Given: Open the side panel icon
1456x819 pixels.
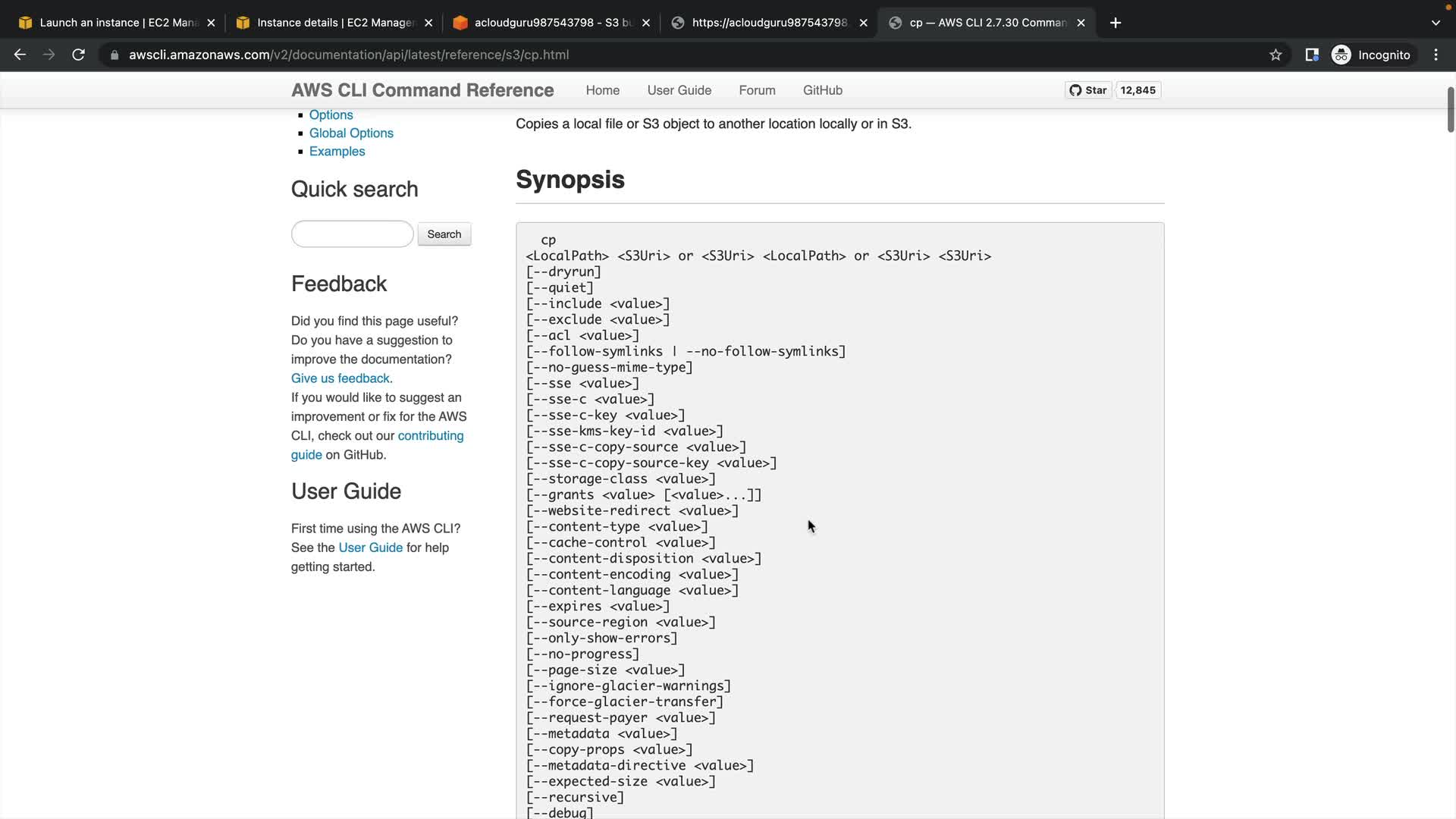Looking at the screenshot, I should coord(1311,55).
